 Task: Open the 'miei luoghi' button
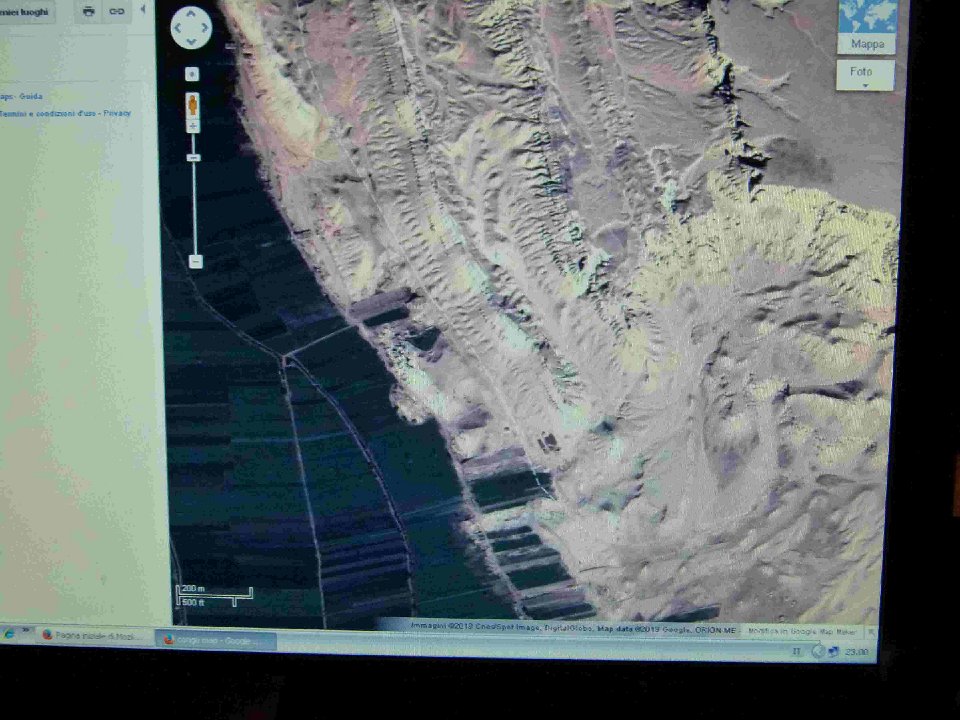(x=26, y=12)
